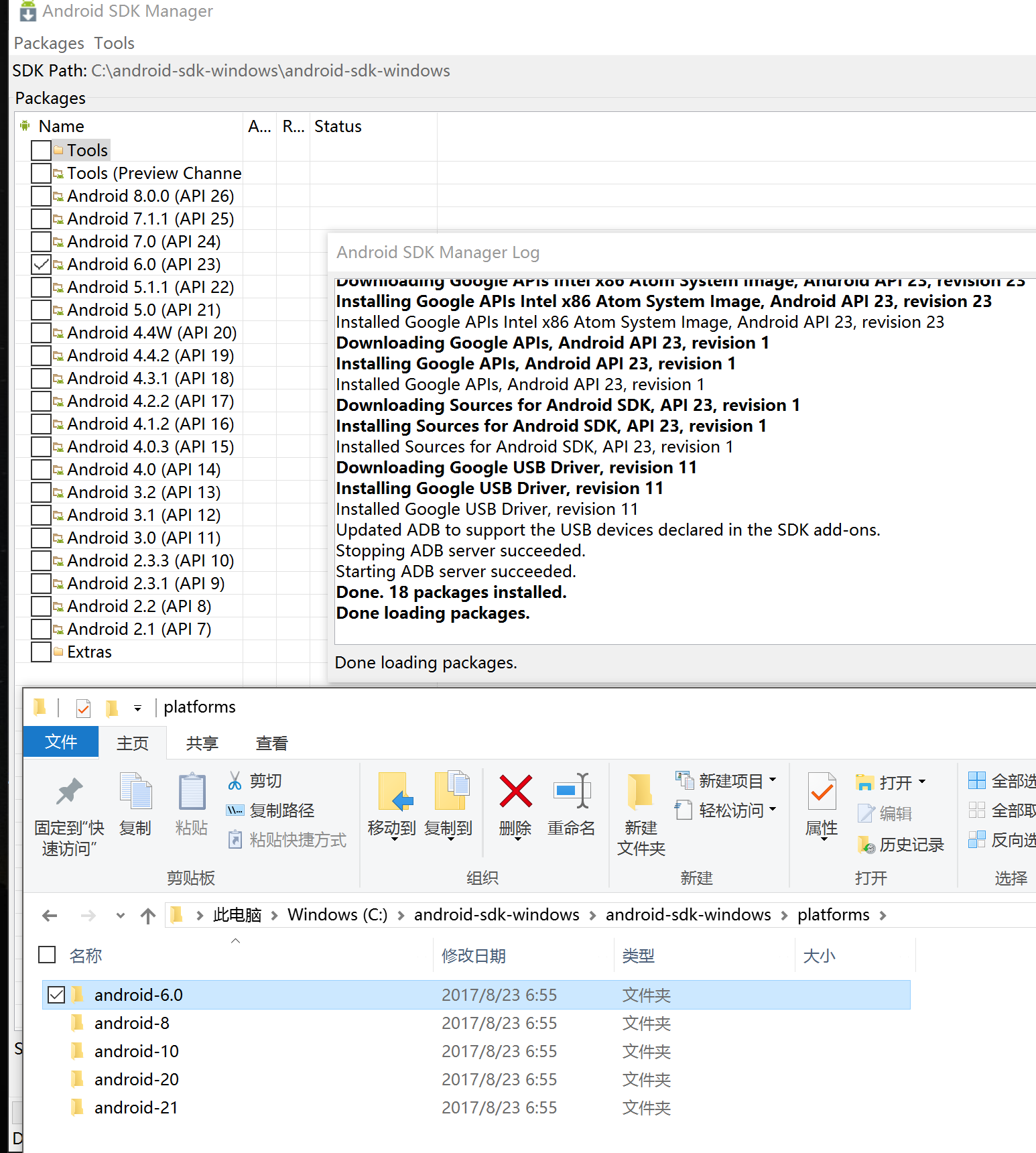Click the Rename icon

point(572,791)
